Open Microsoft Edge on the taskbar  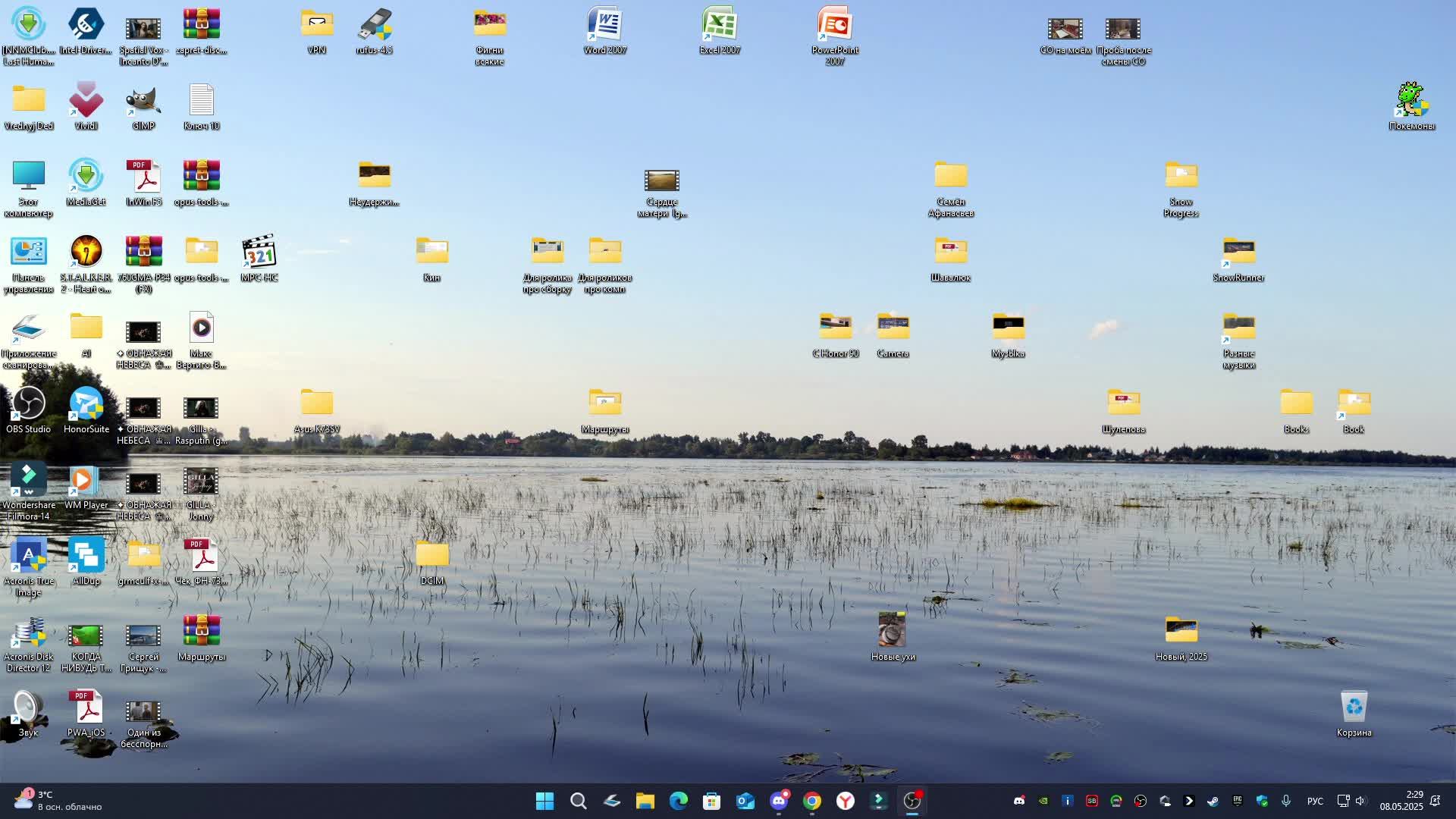(x=678, y=802)
